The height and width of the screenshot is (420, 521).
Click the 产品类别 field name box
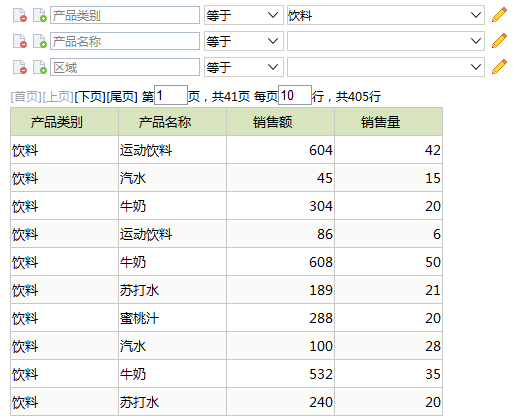click(125, 15)
